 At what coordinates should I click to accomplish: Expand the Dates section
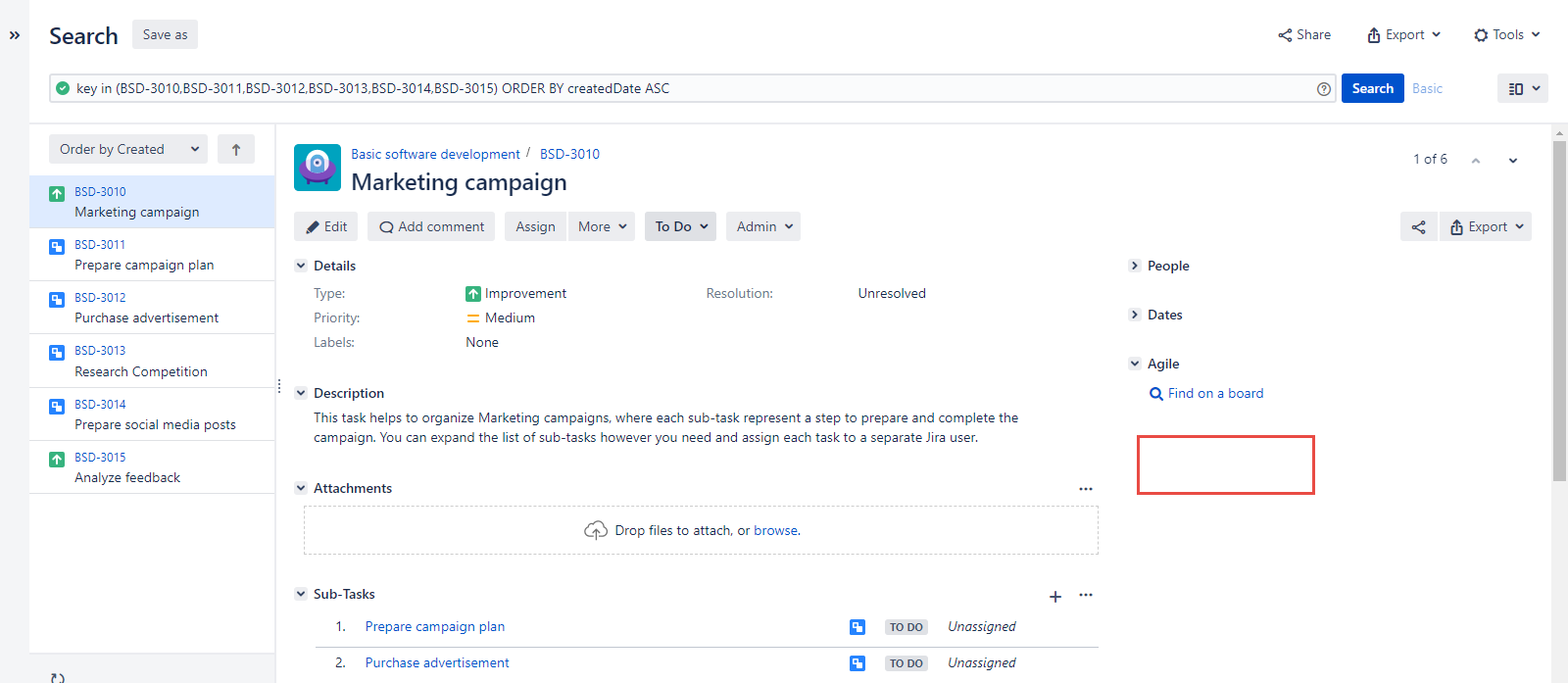1135,315
